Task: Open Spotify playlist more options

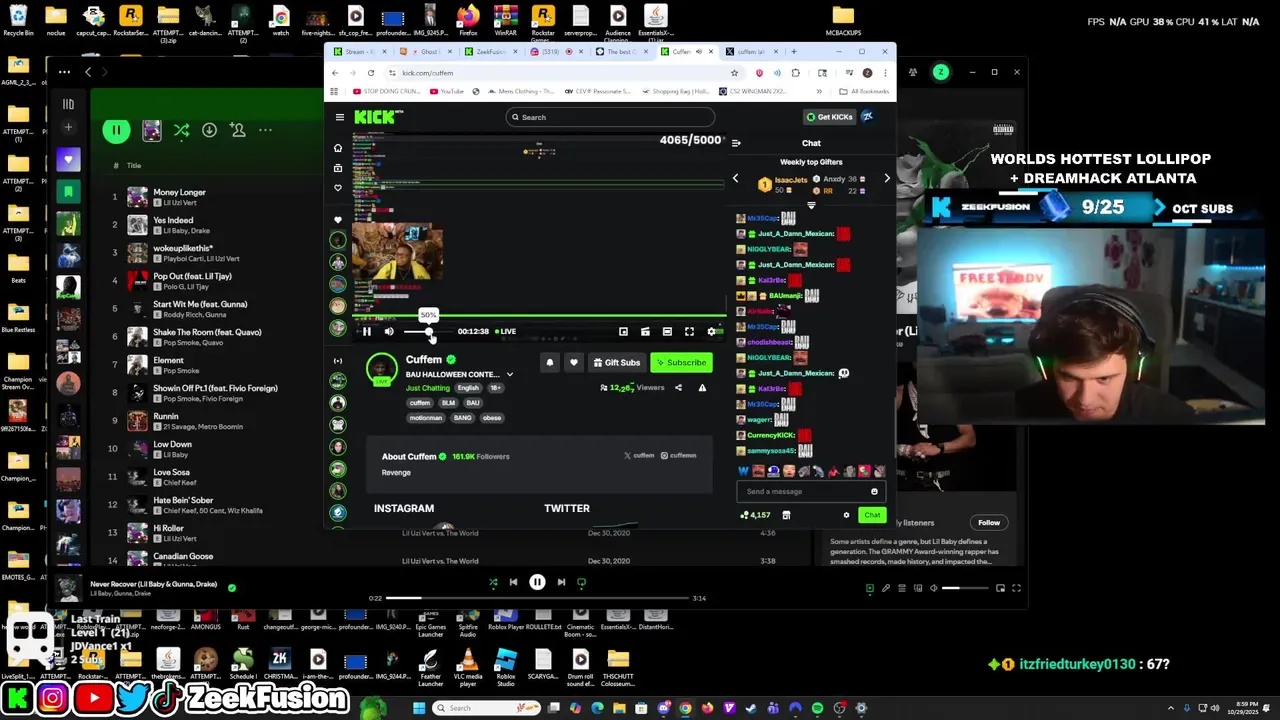Action: (265, 130)
